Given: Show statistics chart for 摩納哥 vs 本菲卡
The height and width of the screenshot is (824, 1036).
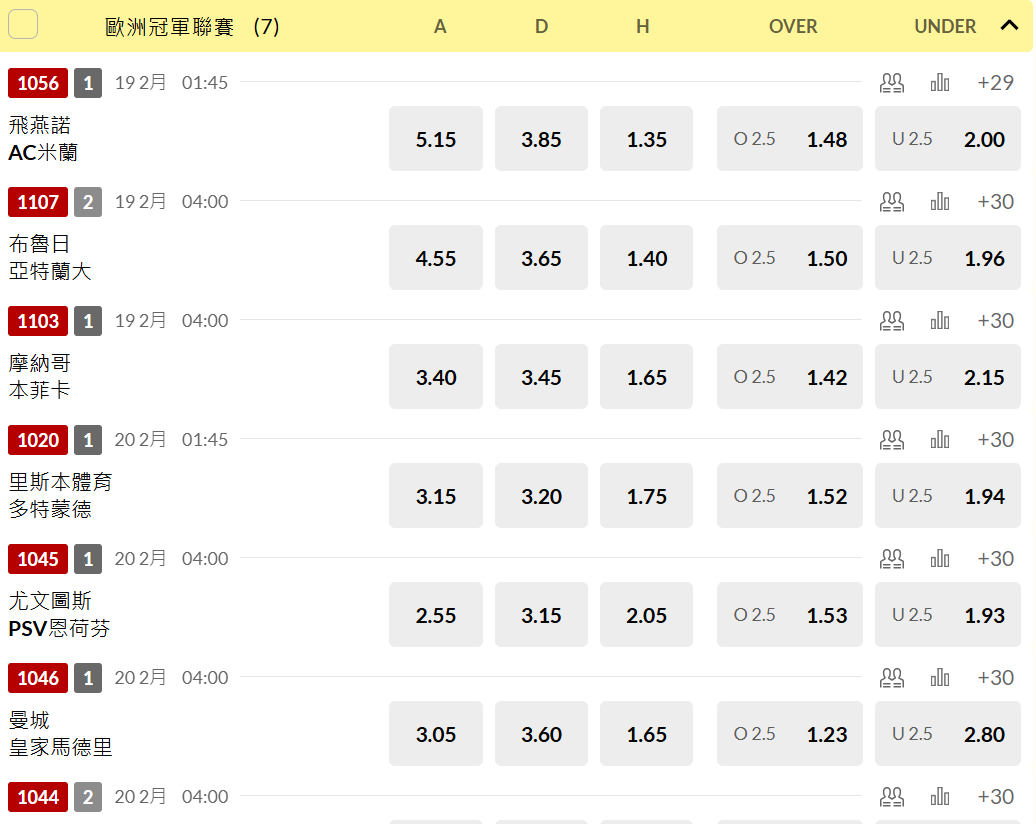Looking at the screenshot, I should [x=940, y=321].
